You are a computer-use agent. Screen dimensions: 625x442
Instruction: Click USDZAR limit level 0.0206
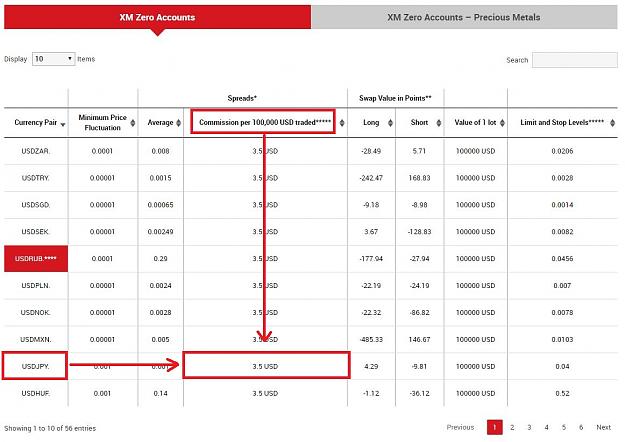[562, 151]
